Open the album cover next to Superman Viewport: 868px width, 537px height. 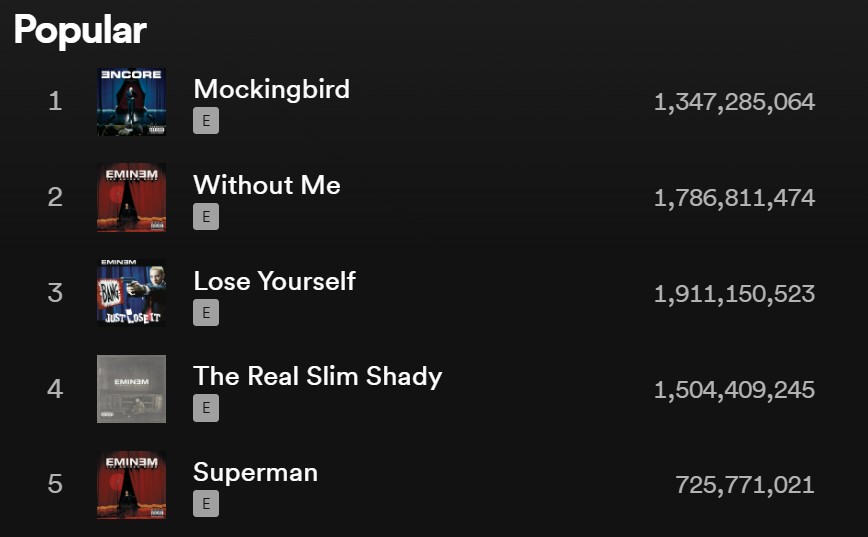(131, 484)
